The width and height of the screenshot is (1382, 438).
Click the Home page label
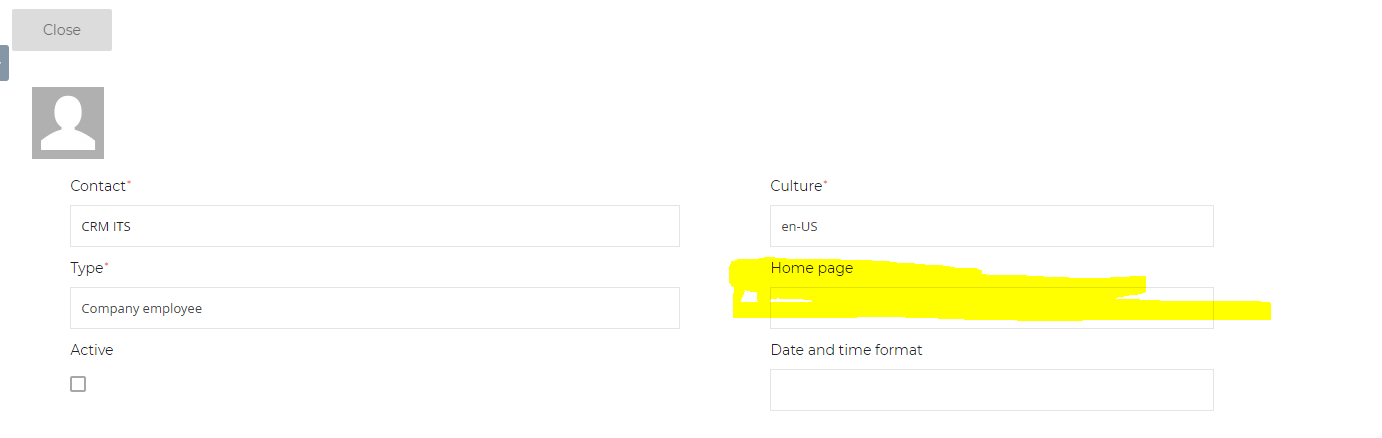(812, 268)
